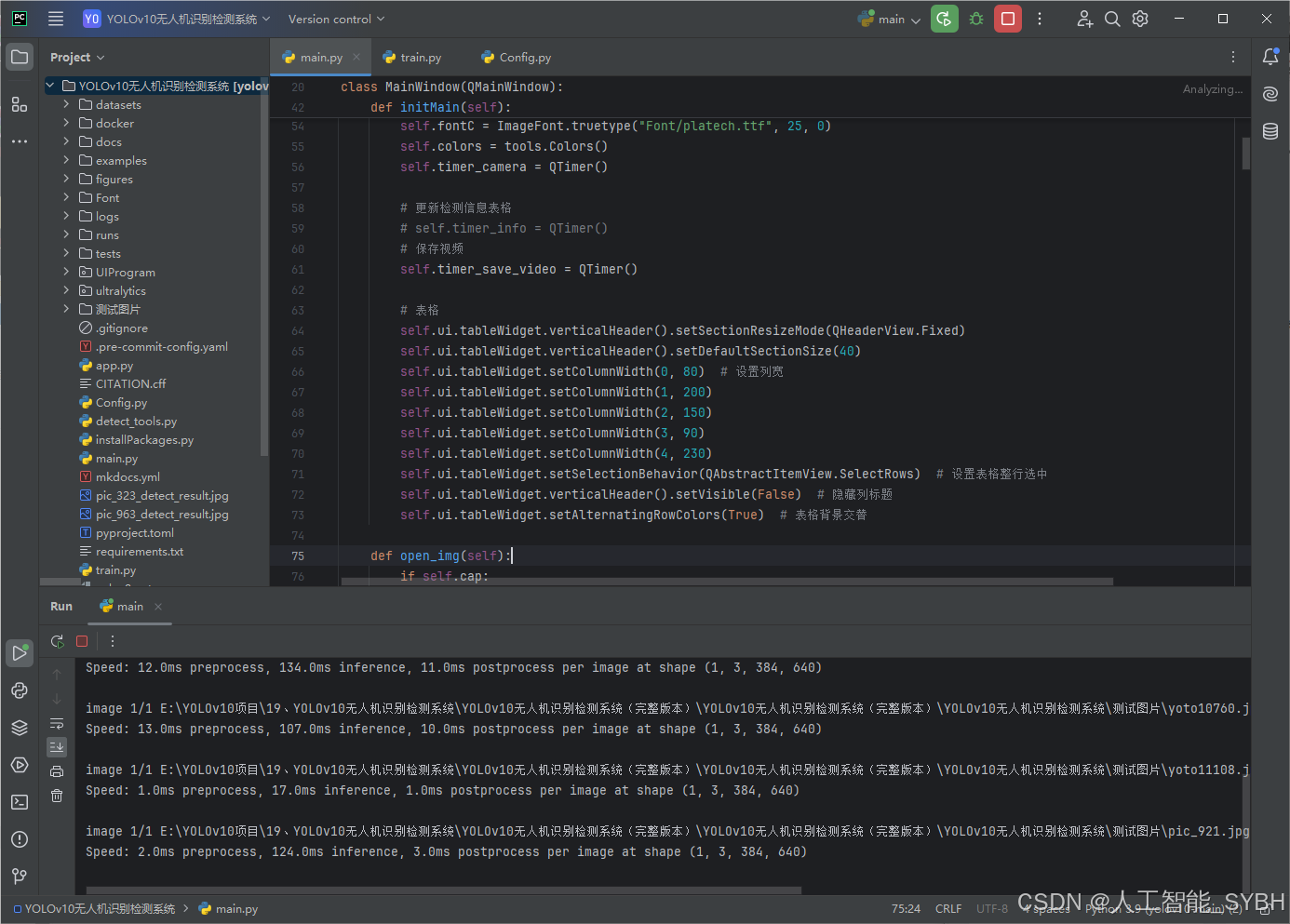Open IDE settings gear icon
Image resolution: width=1290 pixels, height=924 pixels.
tap(1140, 19)
